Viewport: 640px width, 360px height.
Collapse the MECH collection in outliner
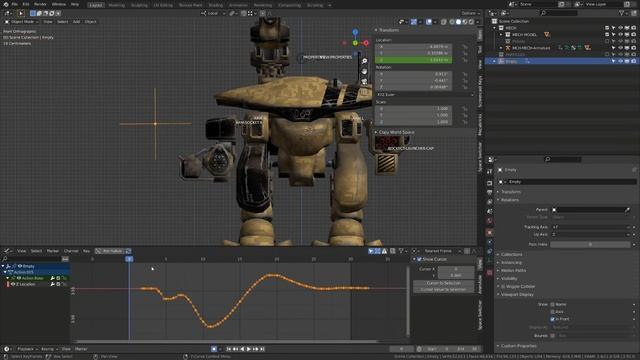pyautogui.click(x=495, y=28)
